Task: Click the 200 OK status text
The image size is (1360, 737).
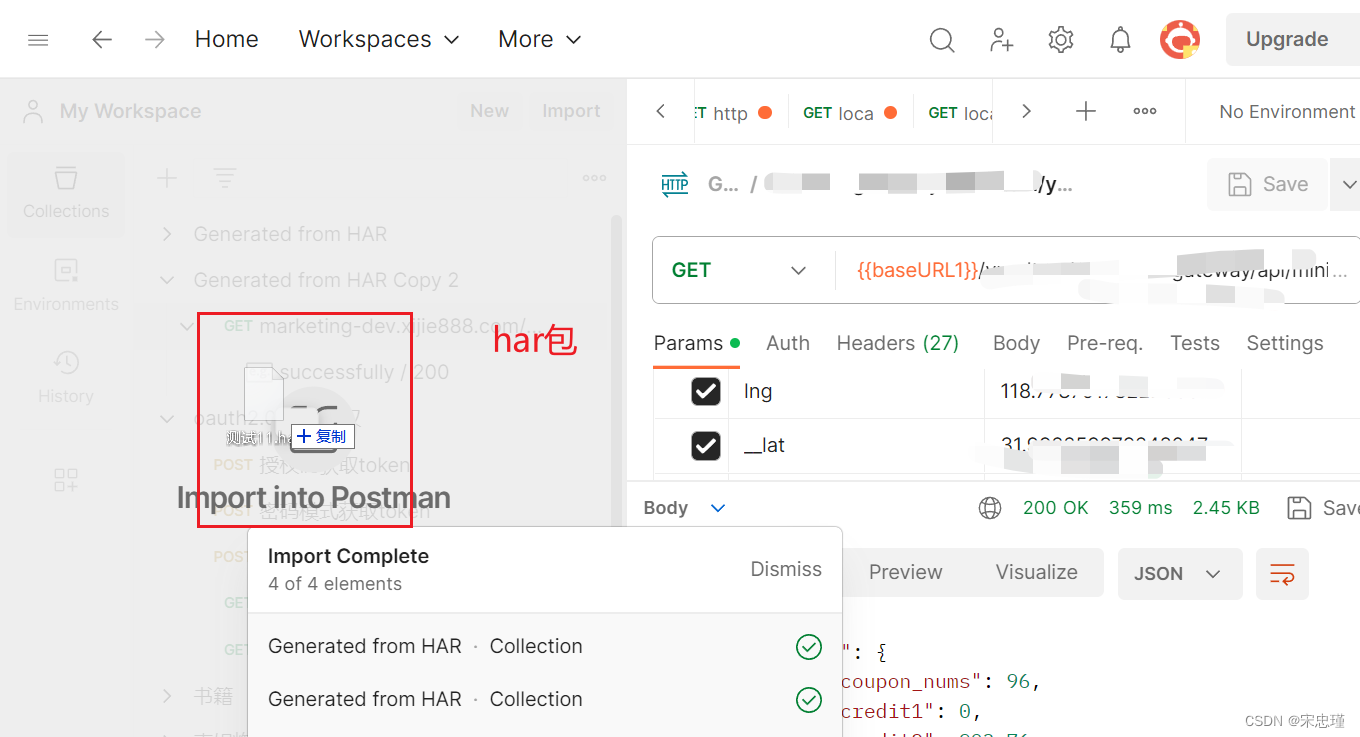Action: tap(1055, 508)
